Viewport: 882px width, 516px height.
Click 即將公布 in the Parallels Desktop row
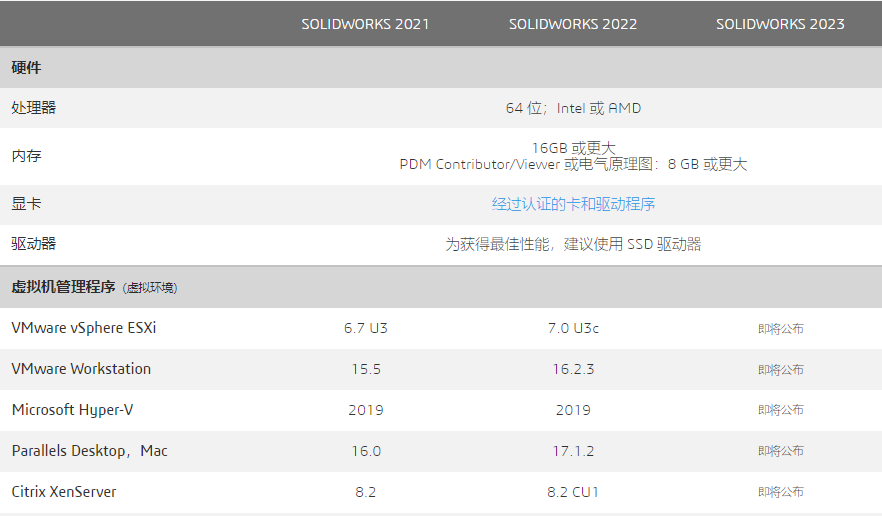[781, 451]
